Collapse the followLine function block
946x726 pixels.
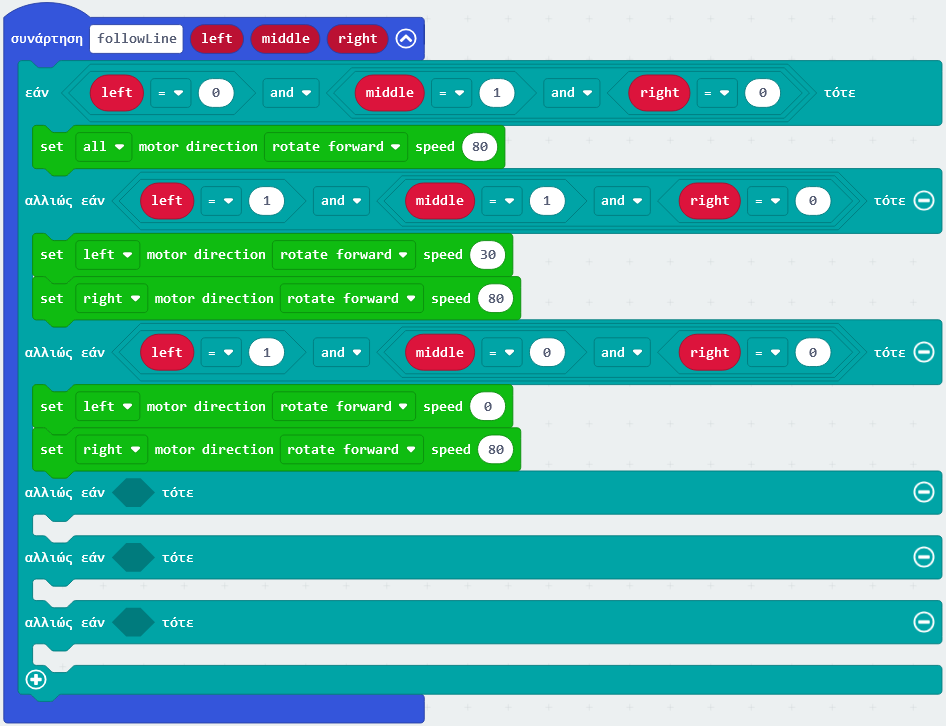[x=406, y=39]
